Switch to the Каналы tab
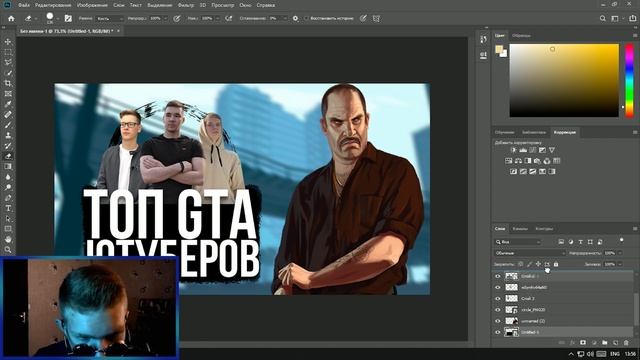The width and height of the screenshot is (640, 360). pos(520,229)
